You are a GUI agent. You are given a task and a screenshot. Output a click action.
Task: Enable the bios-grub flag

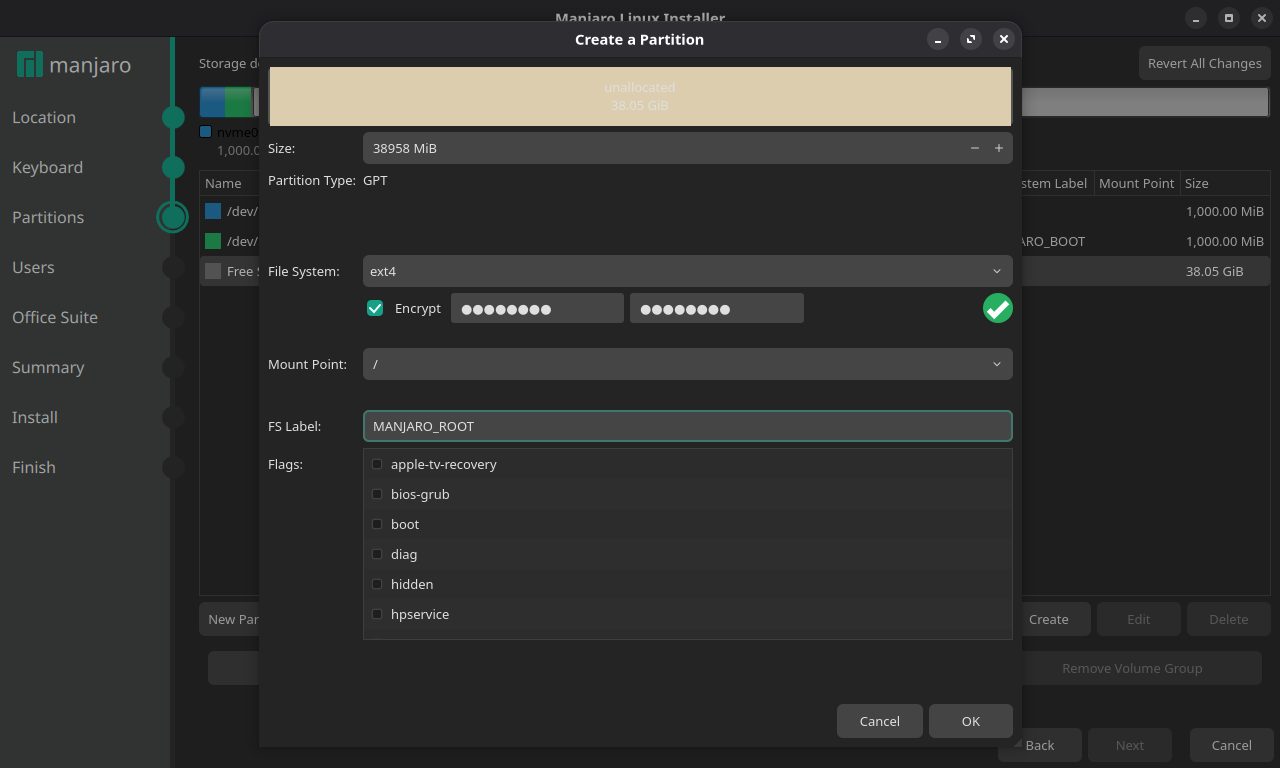click(x=377, y=494)
